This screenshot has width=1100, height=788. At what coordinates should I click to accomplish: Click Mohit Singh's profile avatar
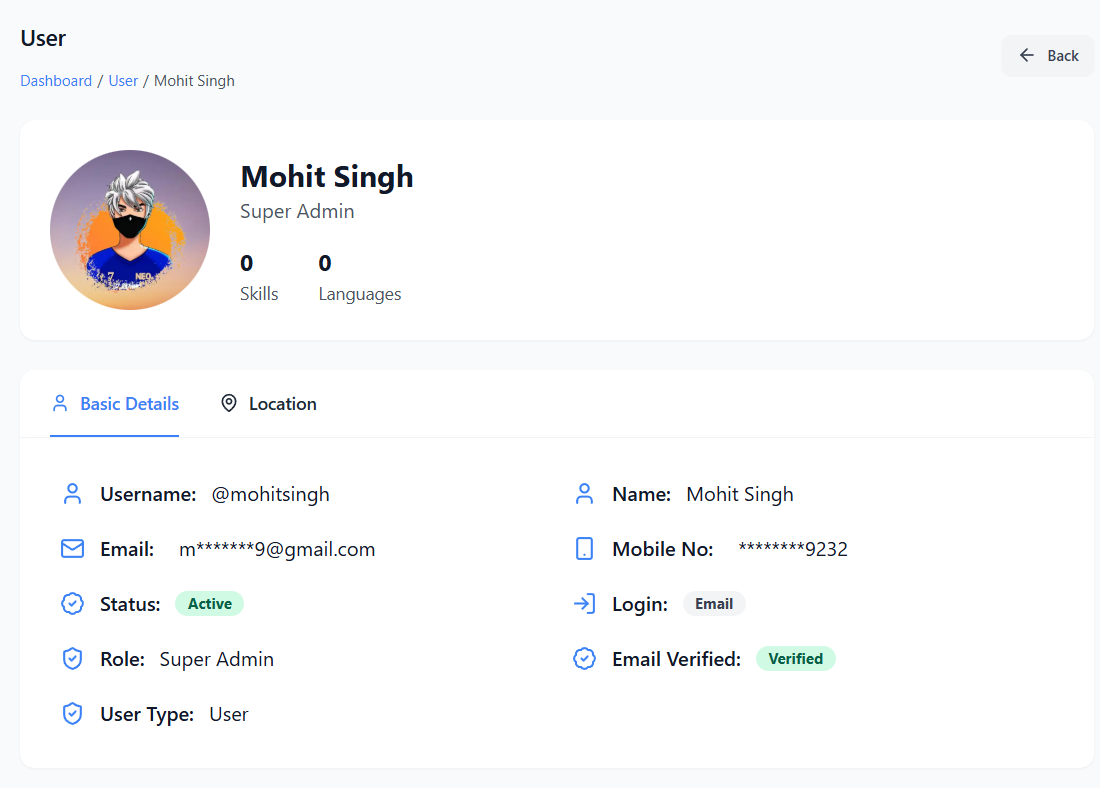[130, 230]
